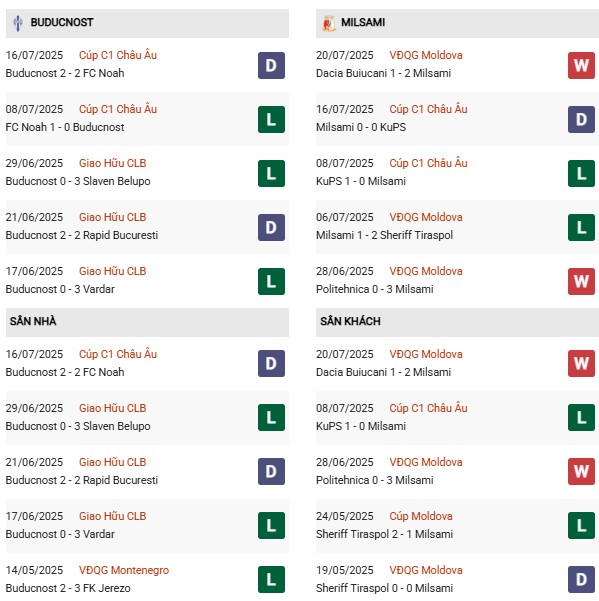Click the Milsami club logo icon
Viewport: 599px width, 601px height.
click(328, 23)
